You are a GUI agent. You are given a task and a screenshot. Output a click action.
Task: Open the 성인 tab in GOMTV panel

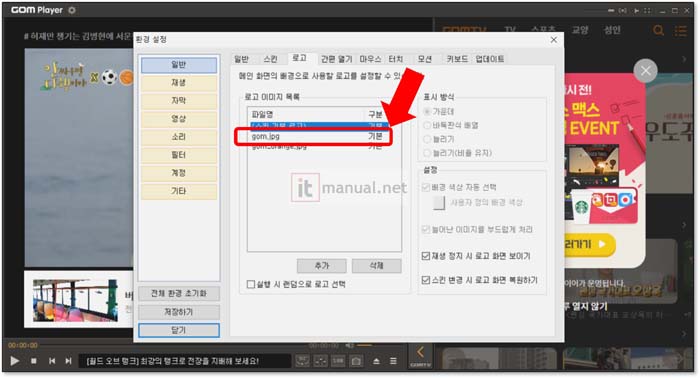pos(612,30)
